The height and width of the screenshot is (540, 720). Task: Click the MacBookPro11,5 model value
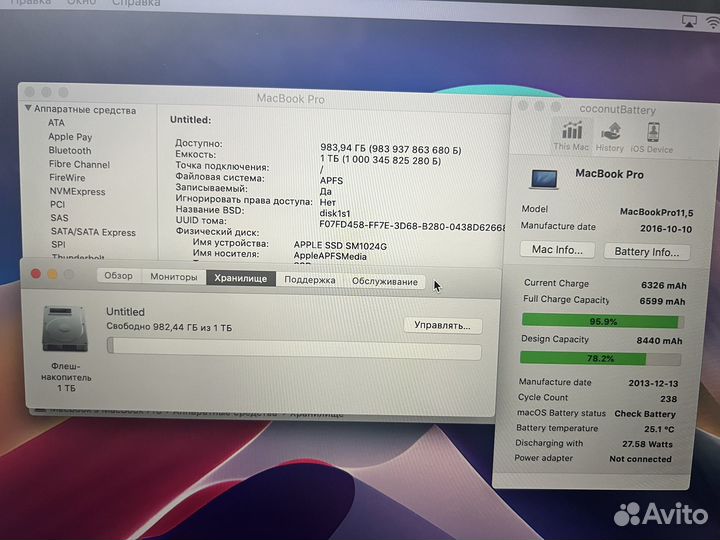(657, 212)
